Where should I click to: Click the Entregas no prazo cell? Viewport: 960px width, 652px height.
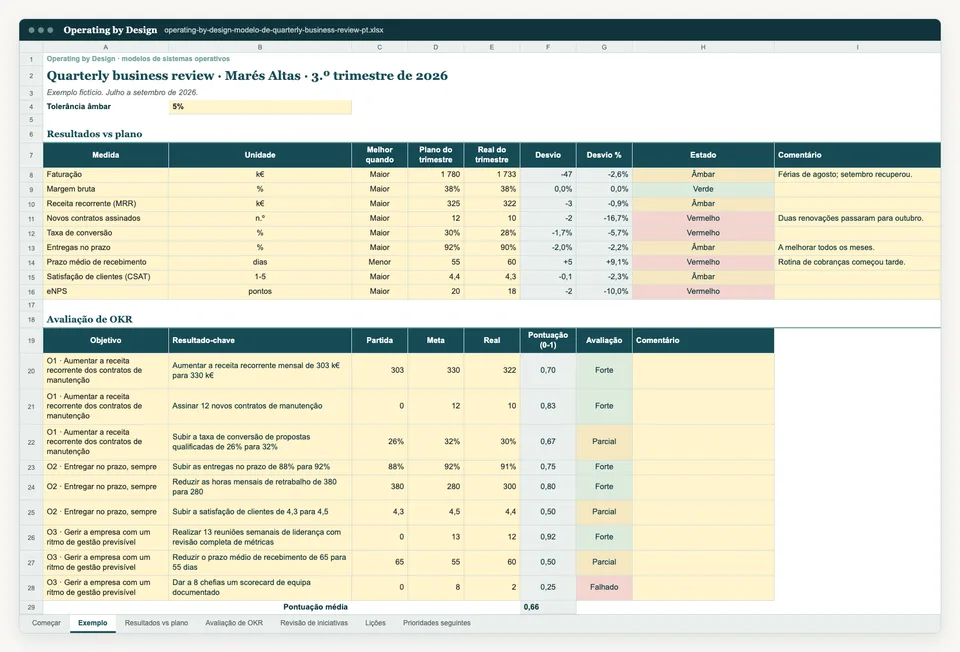105,248
